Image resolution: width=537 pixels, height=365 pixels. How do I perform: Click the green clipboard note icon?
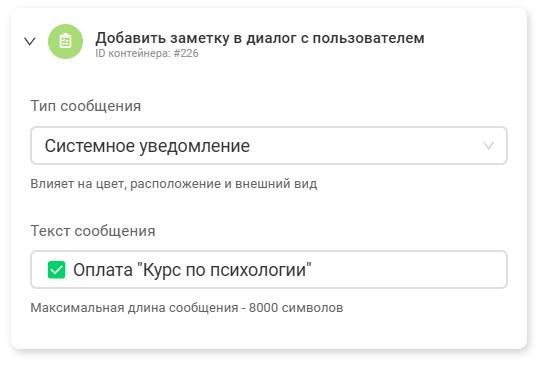tap(65, 41)
